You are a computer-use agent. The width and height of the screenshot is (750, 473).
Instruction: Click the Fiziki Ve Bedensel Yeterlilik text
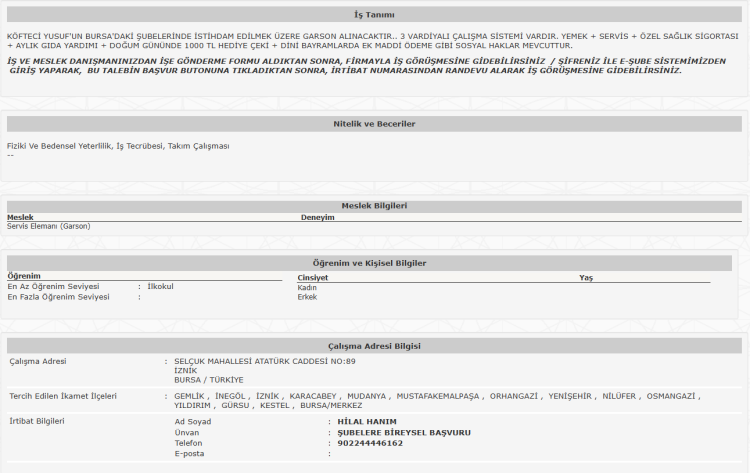[118, 146]
